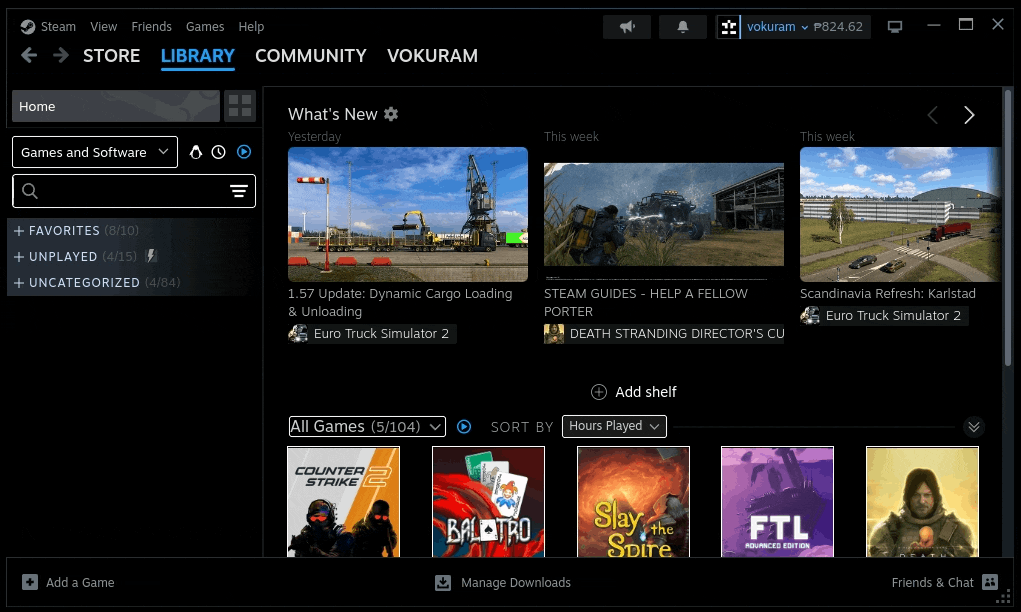Toggle ready-to-play filter in sidebar
Viewport: 1021px width, 612px height.
coord(244,152)
